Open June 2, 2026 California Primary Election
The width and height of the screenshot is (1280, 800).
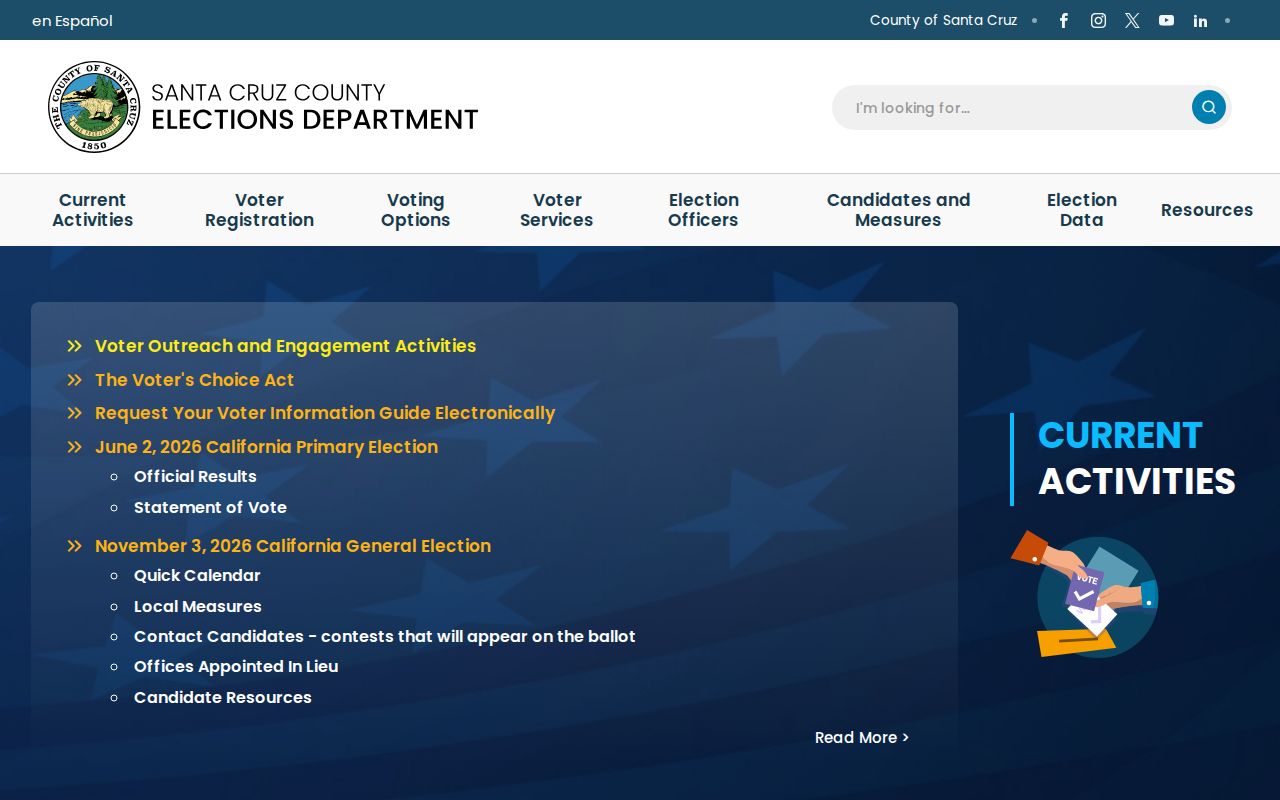[x=266, y=447]
